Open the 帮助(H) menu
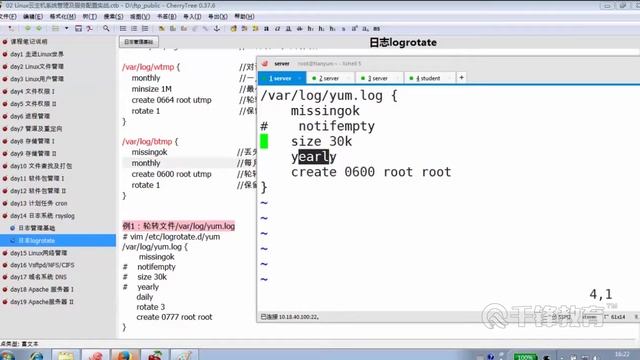This screenshot has width=640, height=360. tap(244, 17)
